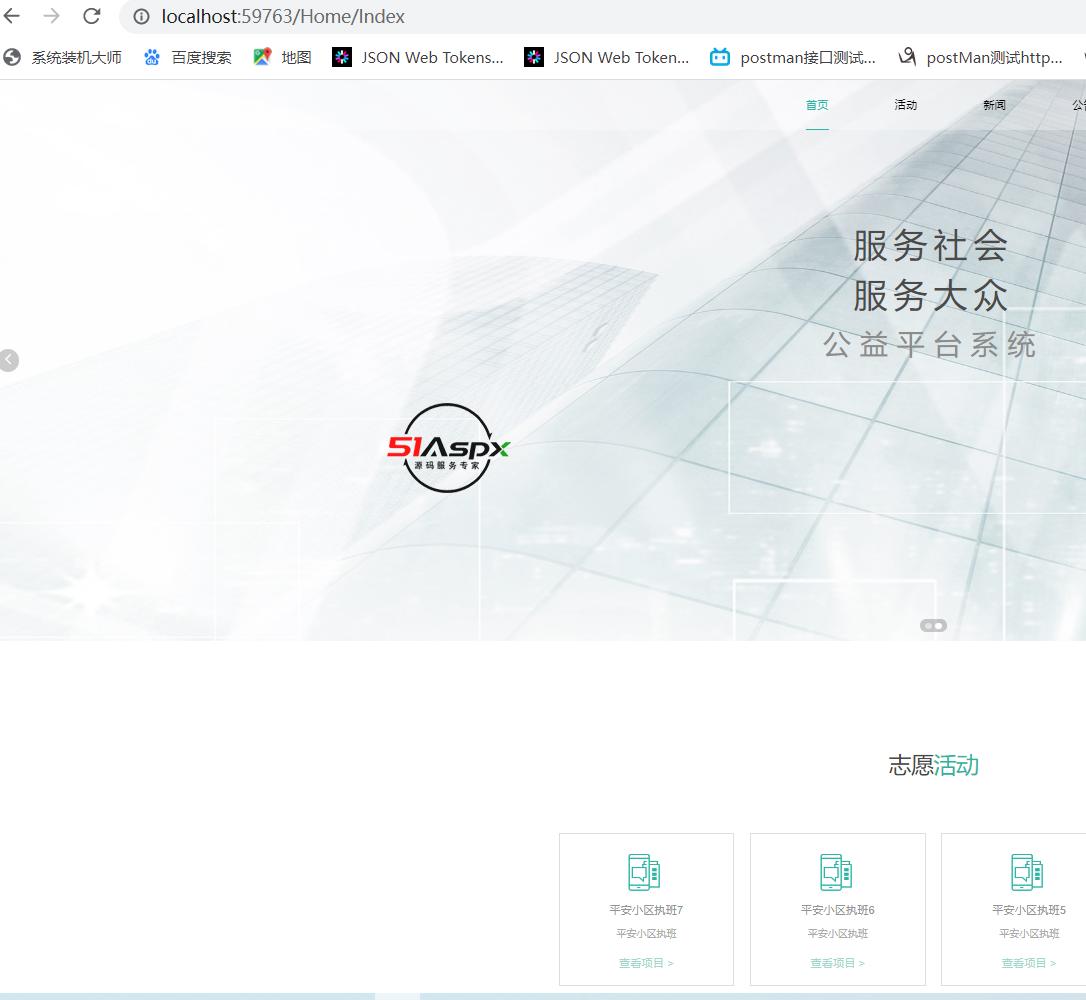The height and width of the screenshot is (1000, 1086).
Task: Open the 系统装机大师 bookmark
Action: click(76, 57)
